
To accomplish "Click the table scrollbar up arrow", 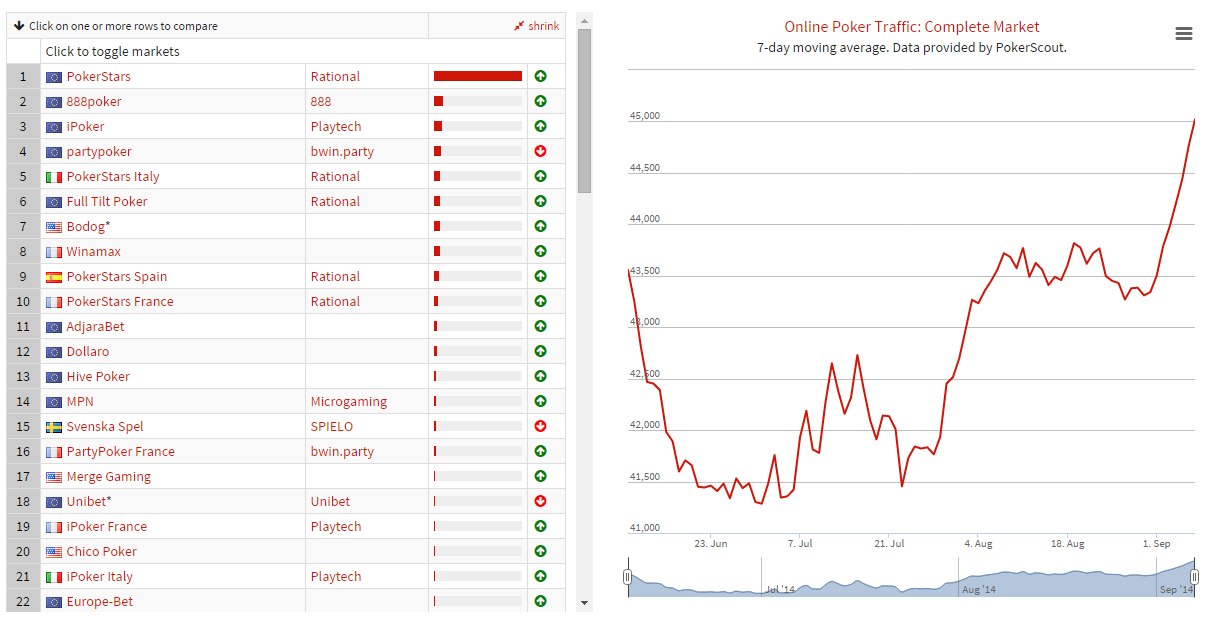I will 585,20.
